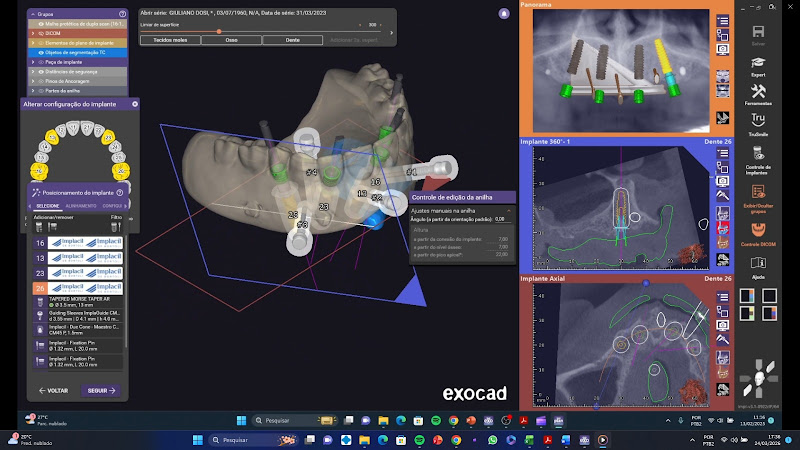Viewport: 800px width, 450px height.
Task: Expand Distâncias de segurança group
Action: click(x=32, y=71)
